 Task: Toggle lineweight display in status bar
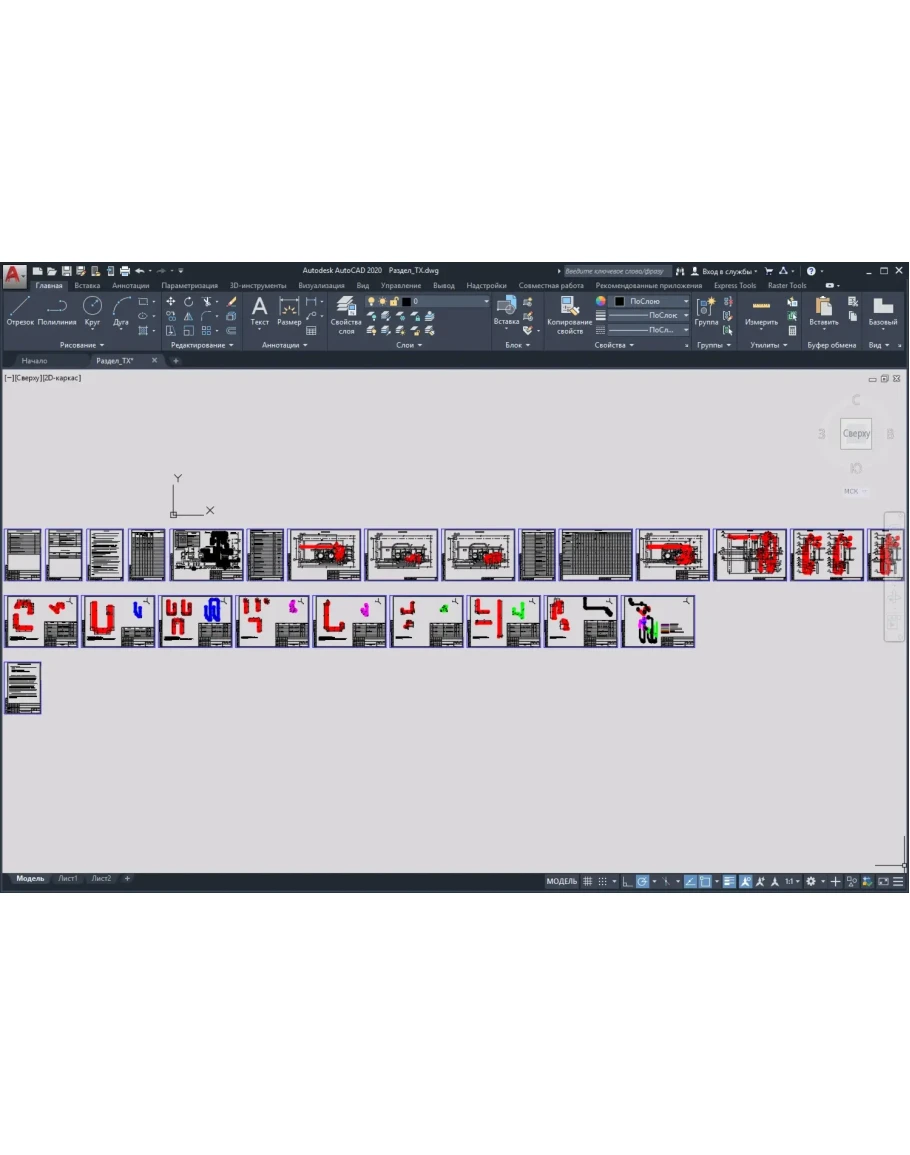729,881
